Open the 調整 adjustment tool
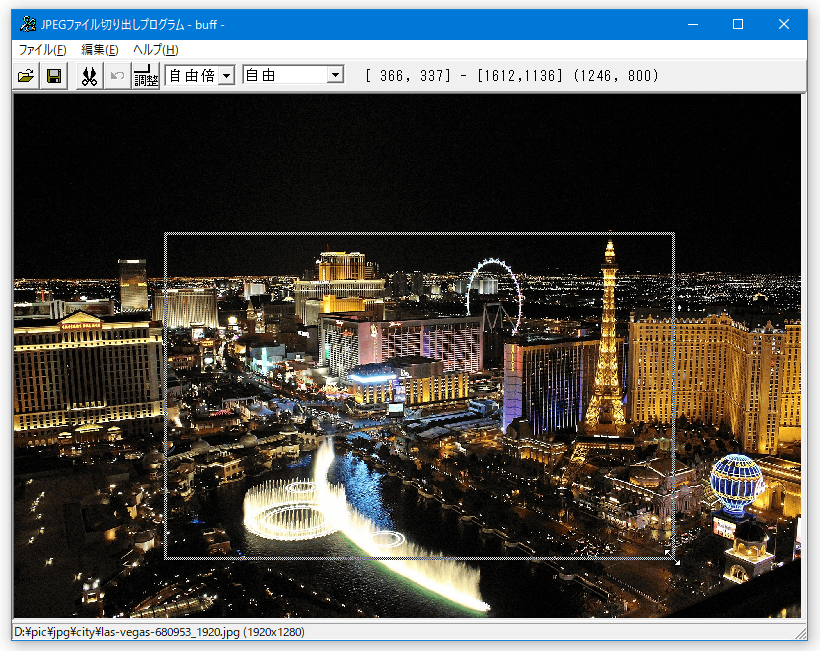Viewport: 820px width, 651px height. point(146,76)
